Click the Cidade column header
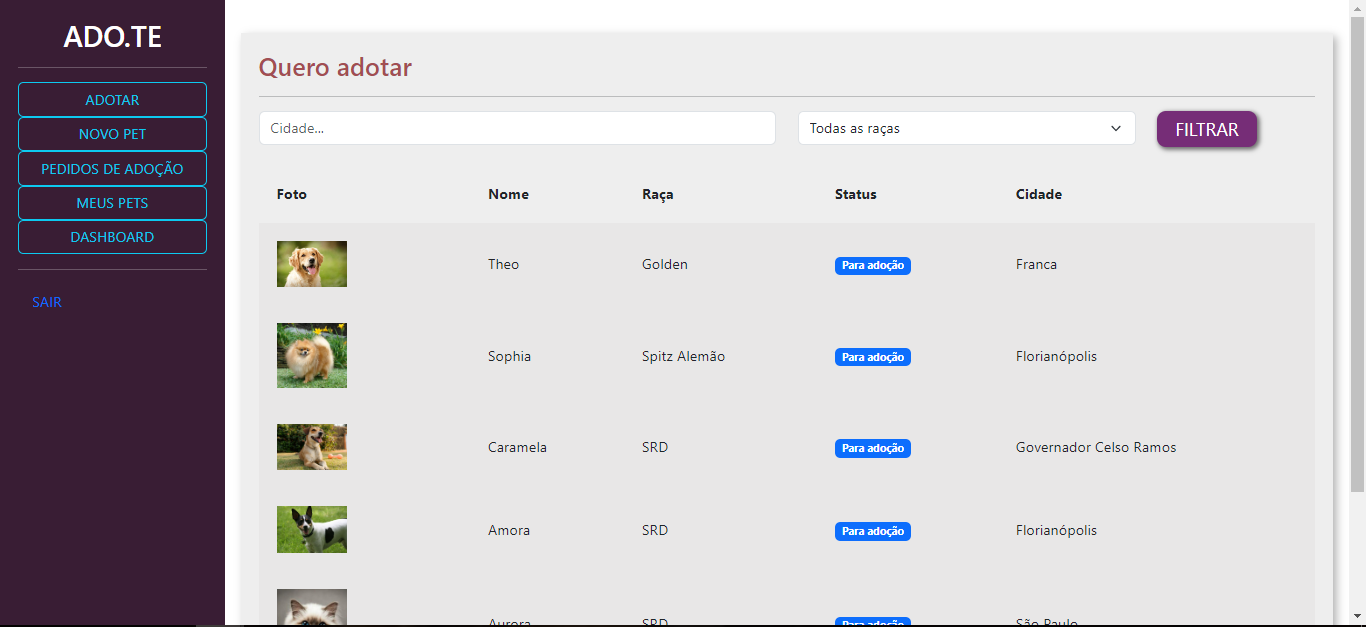The width and height of the screenshot is (1366, 627). [x=1039, y=194]
